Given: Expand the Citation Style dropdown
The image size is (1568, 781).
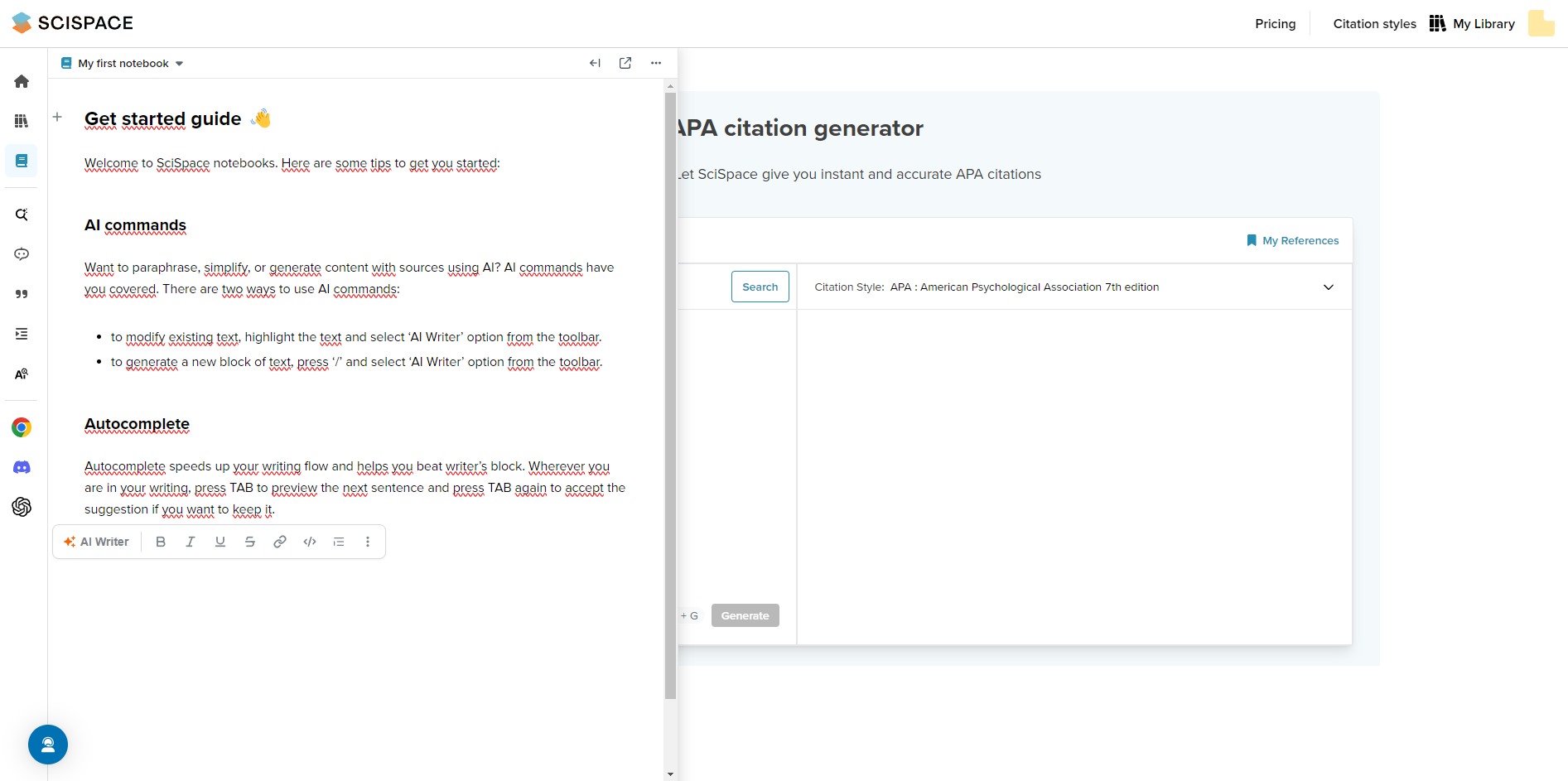Looking at the screenshot, I should (1074, 287).
